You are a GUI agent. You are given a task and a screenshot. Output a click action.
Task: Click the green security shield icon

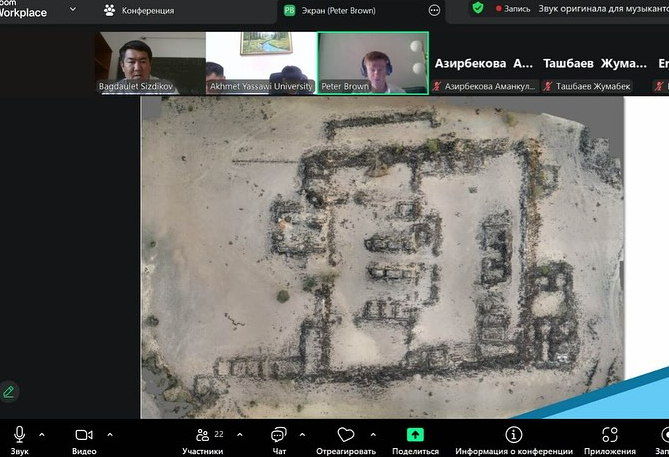pos(478,8)
